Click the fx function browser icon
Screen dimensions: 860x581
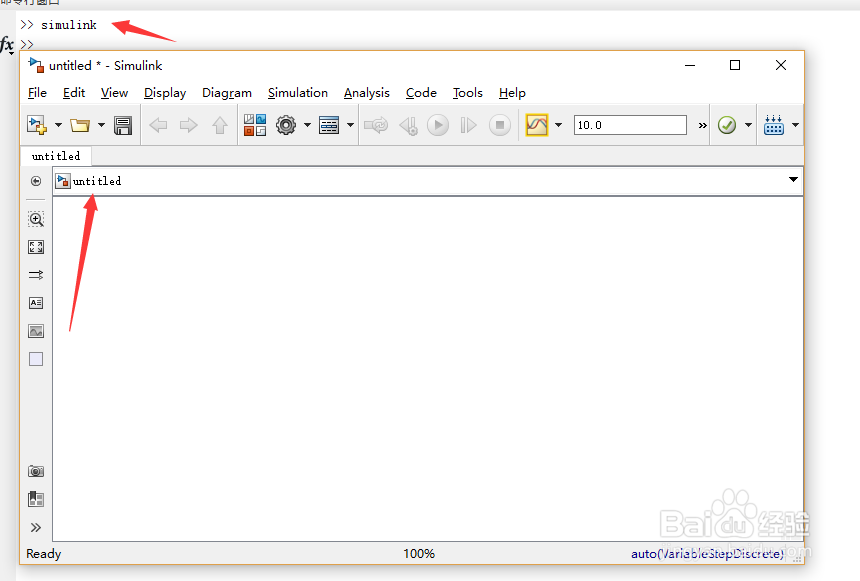click(x=7, y=45)
